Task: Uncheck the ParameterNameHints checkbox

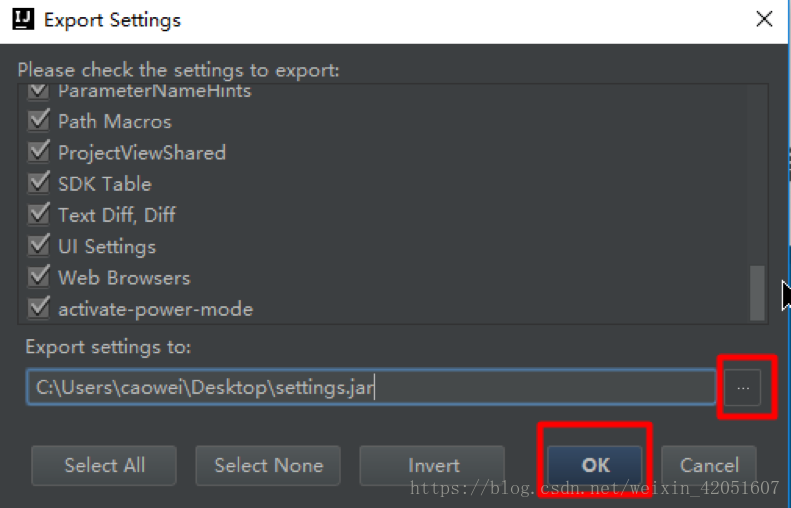Action: click(x=39, y=91)
